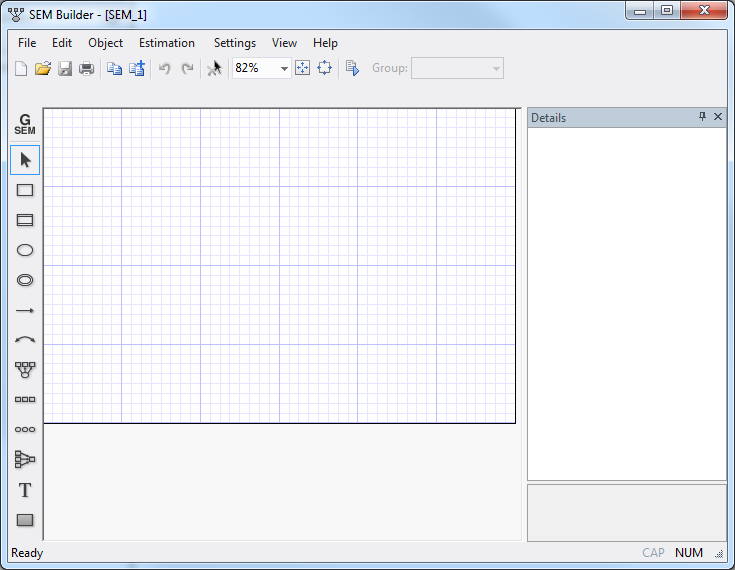Click on the blank diagram grid canvas

(280, 265)
